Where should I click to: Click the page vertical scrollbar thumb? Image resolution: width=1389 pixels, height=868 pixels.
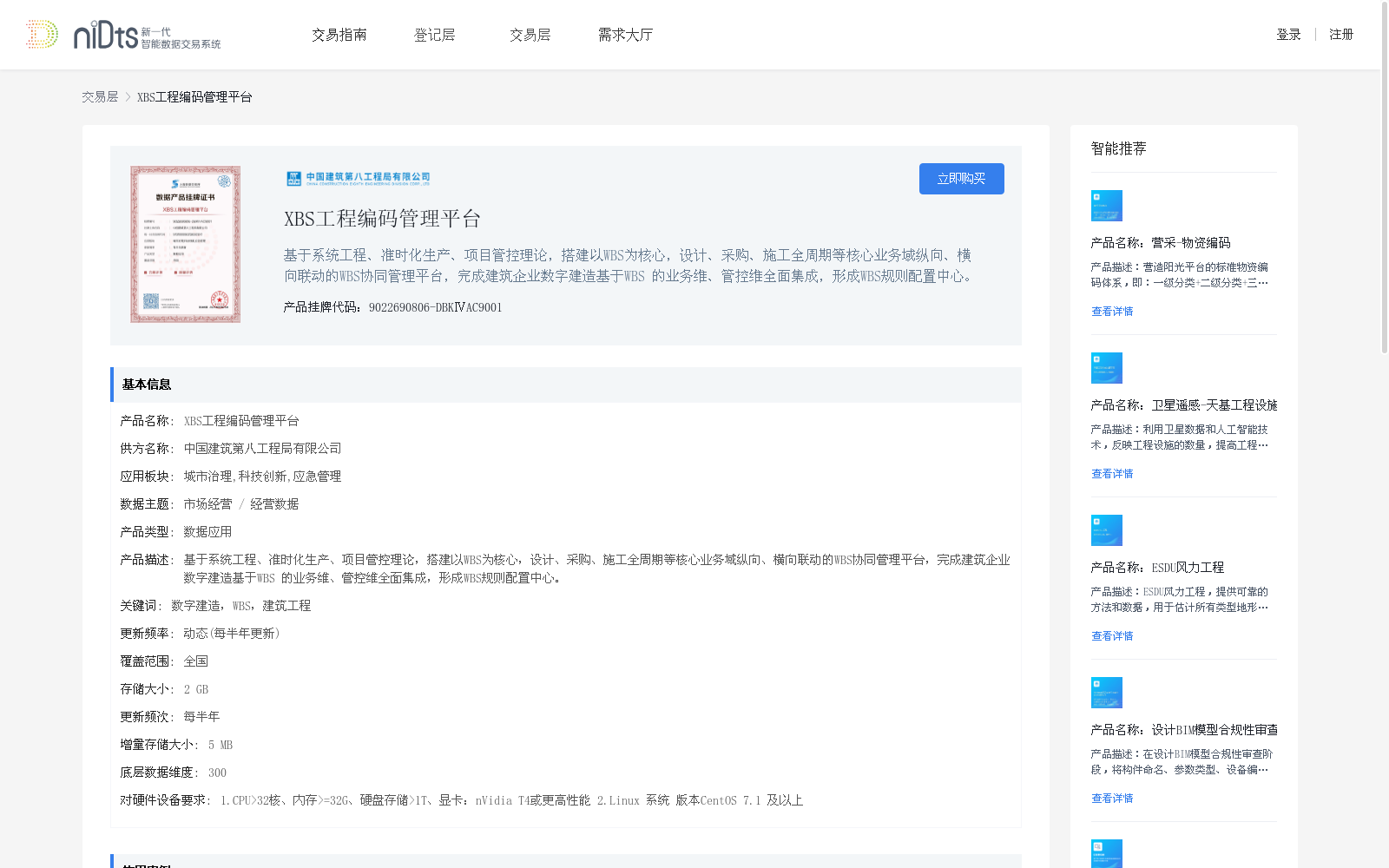point(1385,178)
